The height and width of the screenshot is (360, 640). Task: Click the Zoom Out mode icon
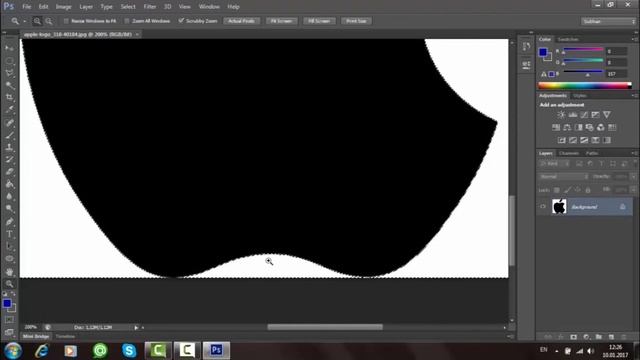(49, 21)
